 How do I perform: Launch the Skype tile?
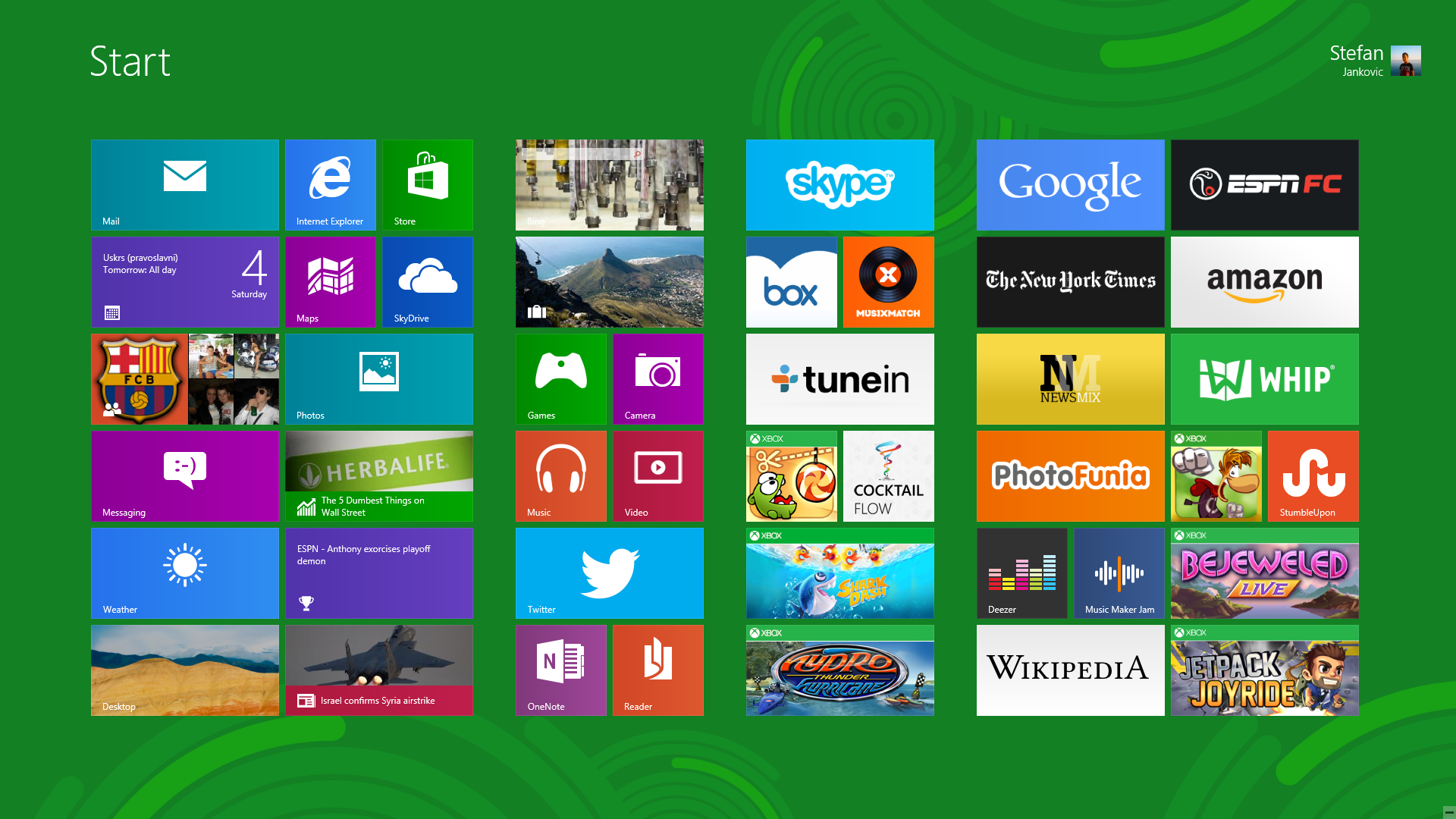click(x=839, y=184)
